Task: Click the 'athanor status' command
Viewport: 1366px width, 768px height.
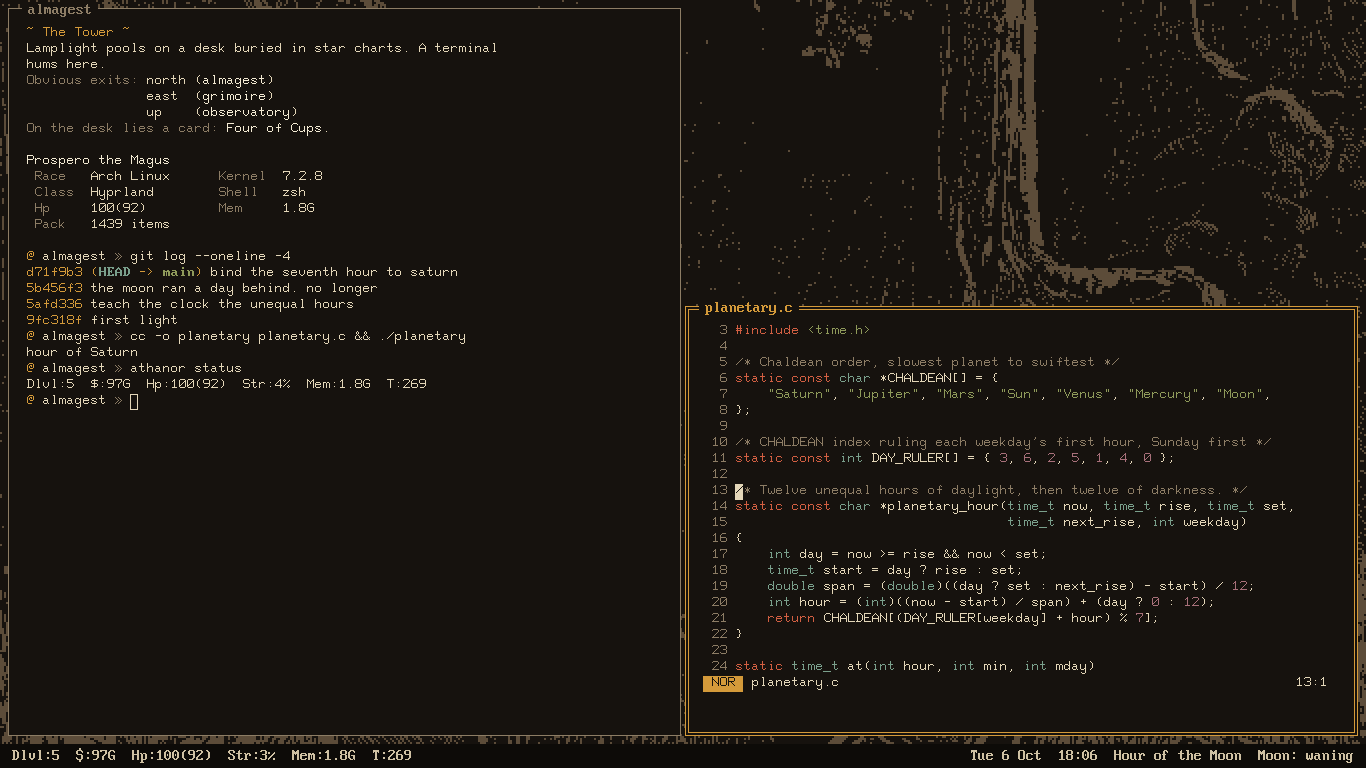Action: coord(186,368)
